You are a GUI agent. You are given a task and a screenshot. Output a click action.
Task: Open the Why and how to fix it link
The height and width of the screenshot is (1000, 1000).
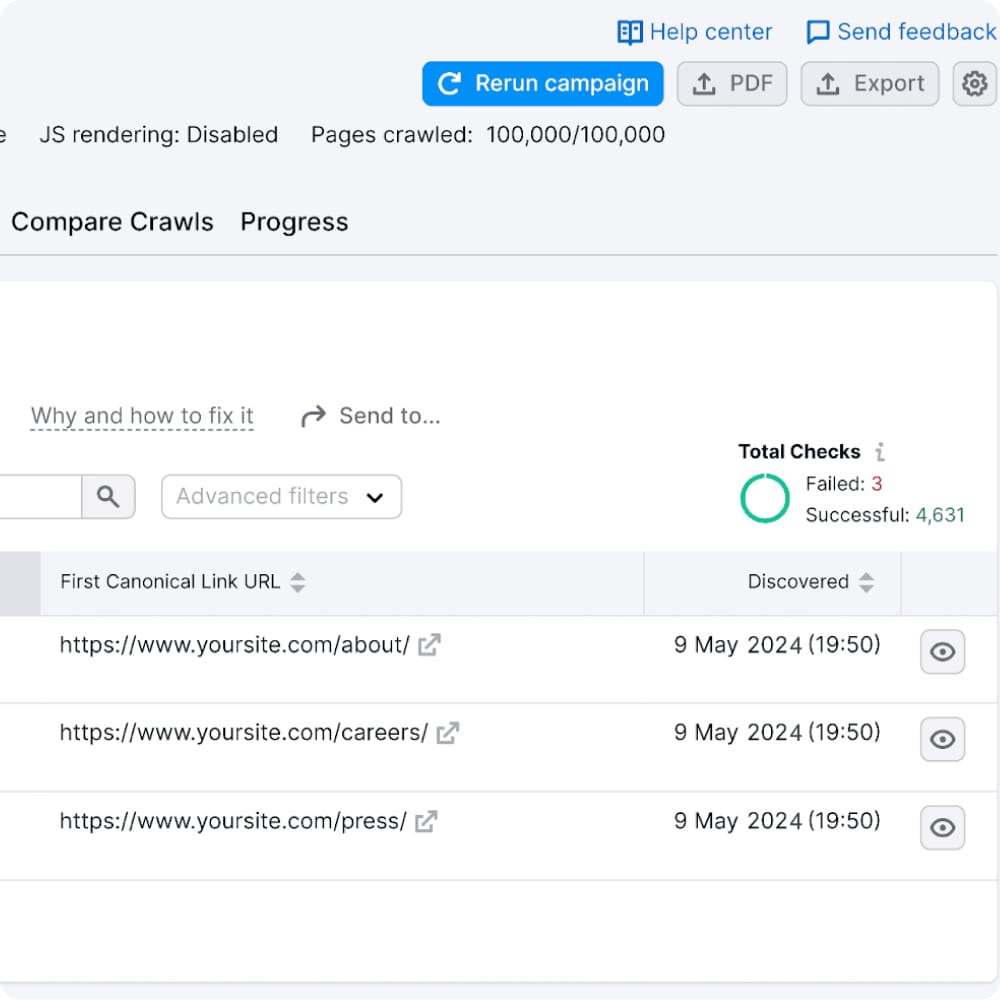142,416
